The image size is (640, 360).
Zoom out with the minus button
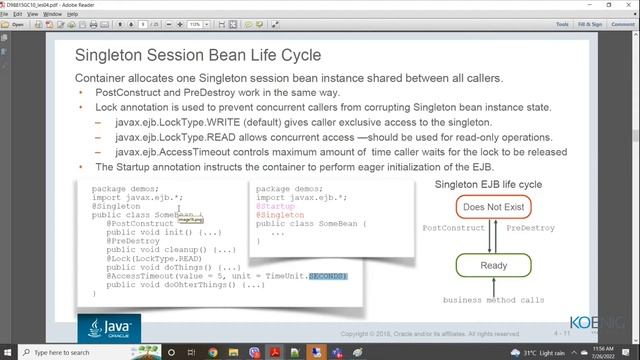point(169,25)
